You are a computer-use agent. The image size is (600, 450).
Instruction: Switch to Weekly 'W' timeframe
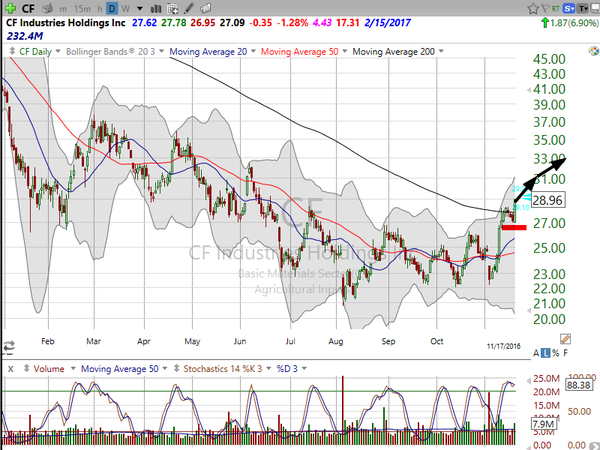(x=125, y=8)
